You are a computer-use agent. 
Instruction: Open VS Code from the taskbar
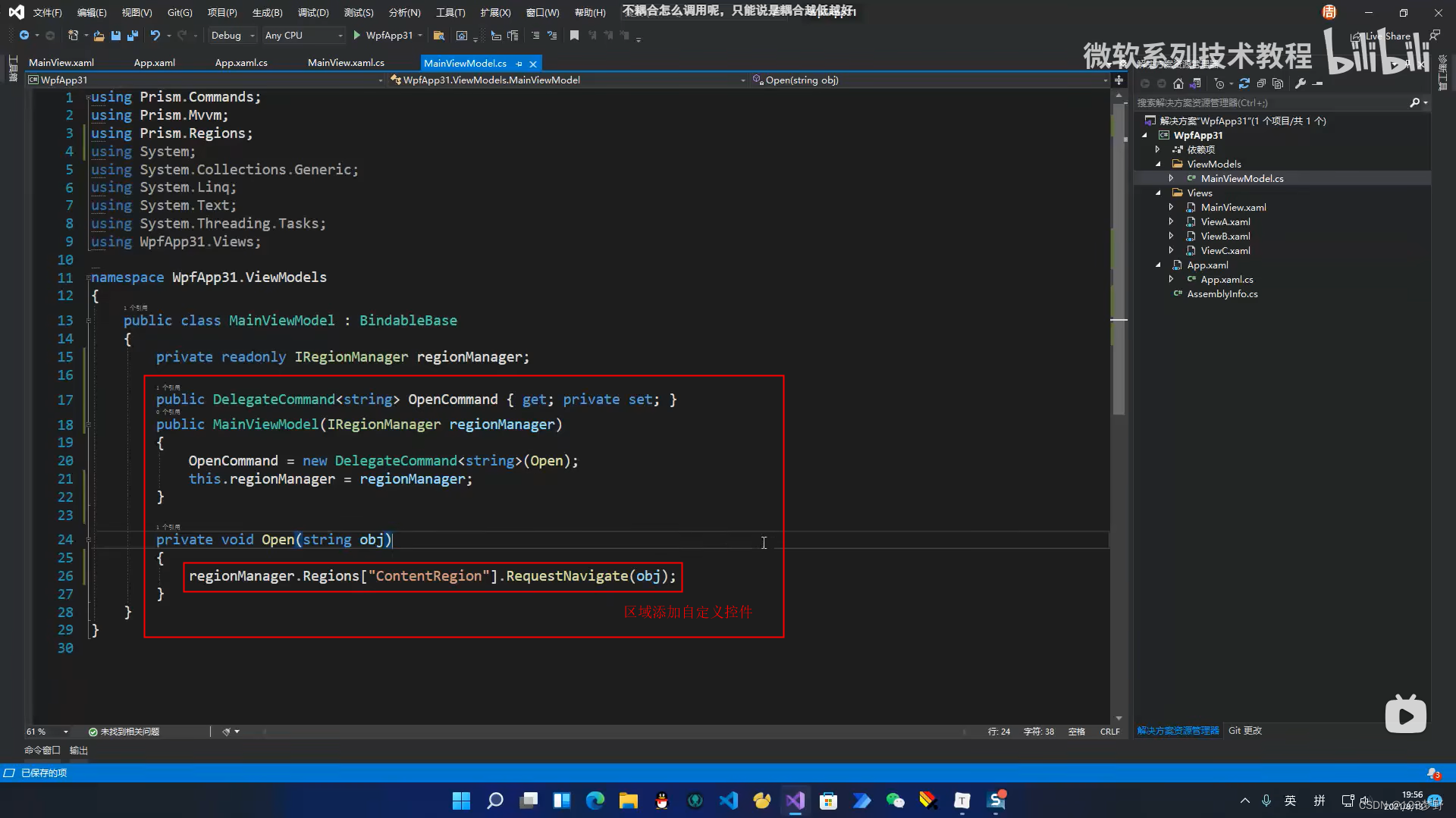tap(729, 801)
